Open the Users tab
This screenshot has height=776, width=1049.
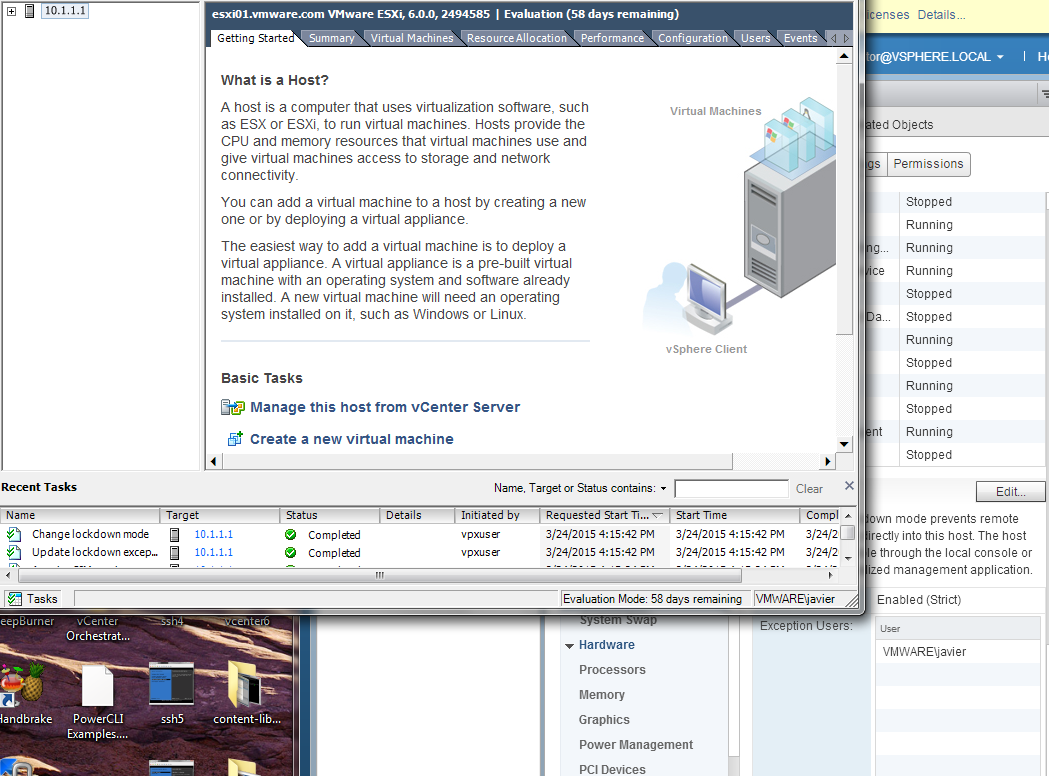pyautogui.click(x=755, y=38)
